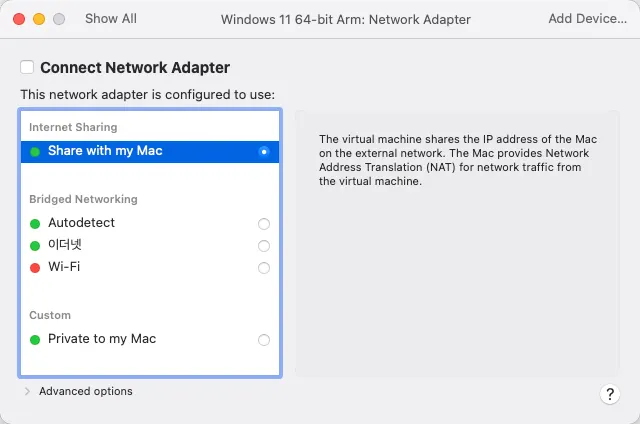Pick the 이더넷 radio button
The image size is (640, 424).
(x=264, y=246)
